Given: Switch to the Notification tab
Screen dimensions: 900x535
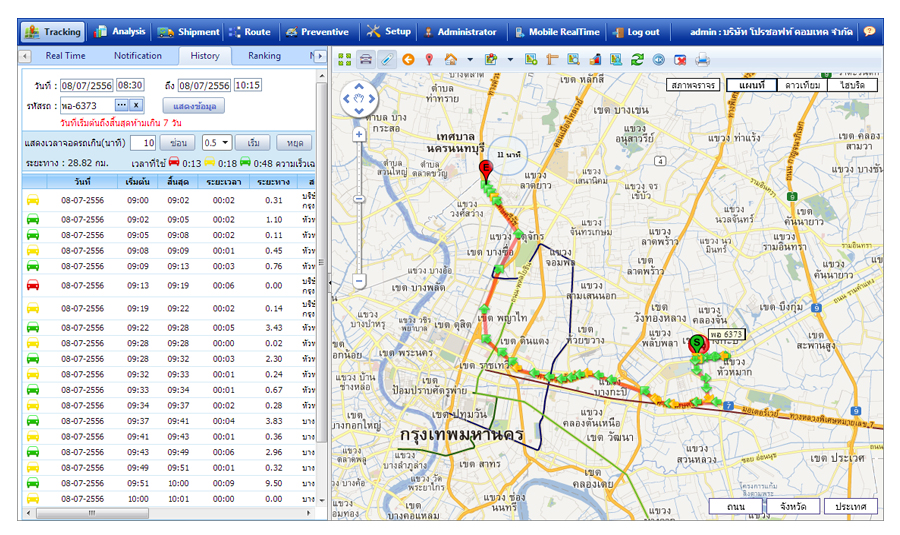Looking at the screenshot, I should coord(138,56).
